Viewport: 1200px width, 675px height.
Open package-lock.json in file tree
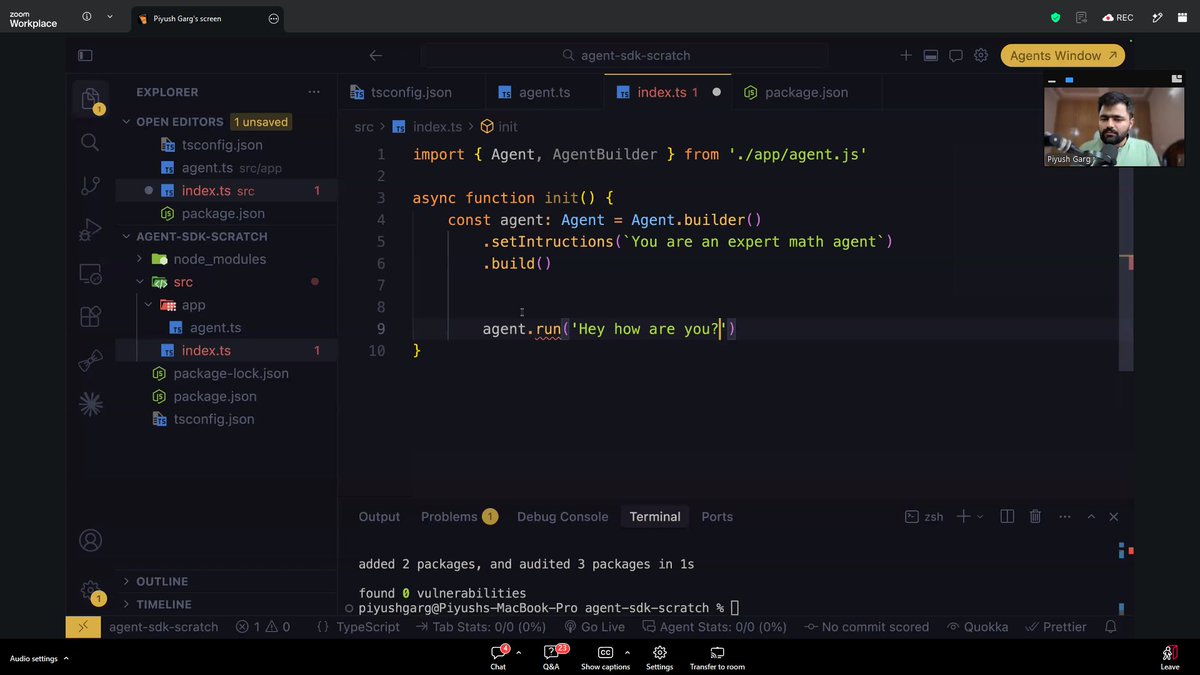pyautogui.click(x=231, y=373)
